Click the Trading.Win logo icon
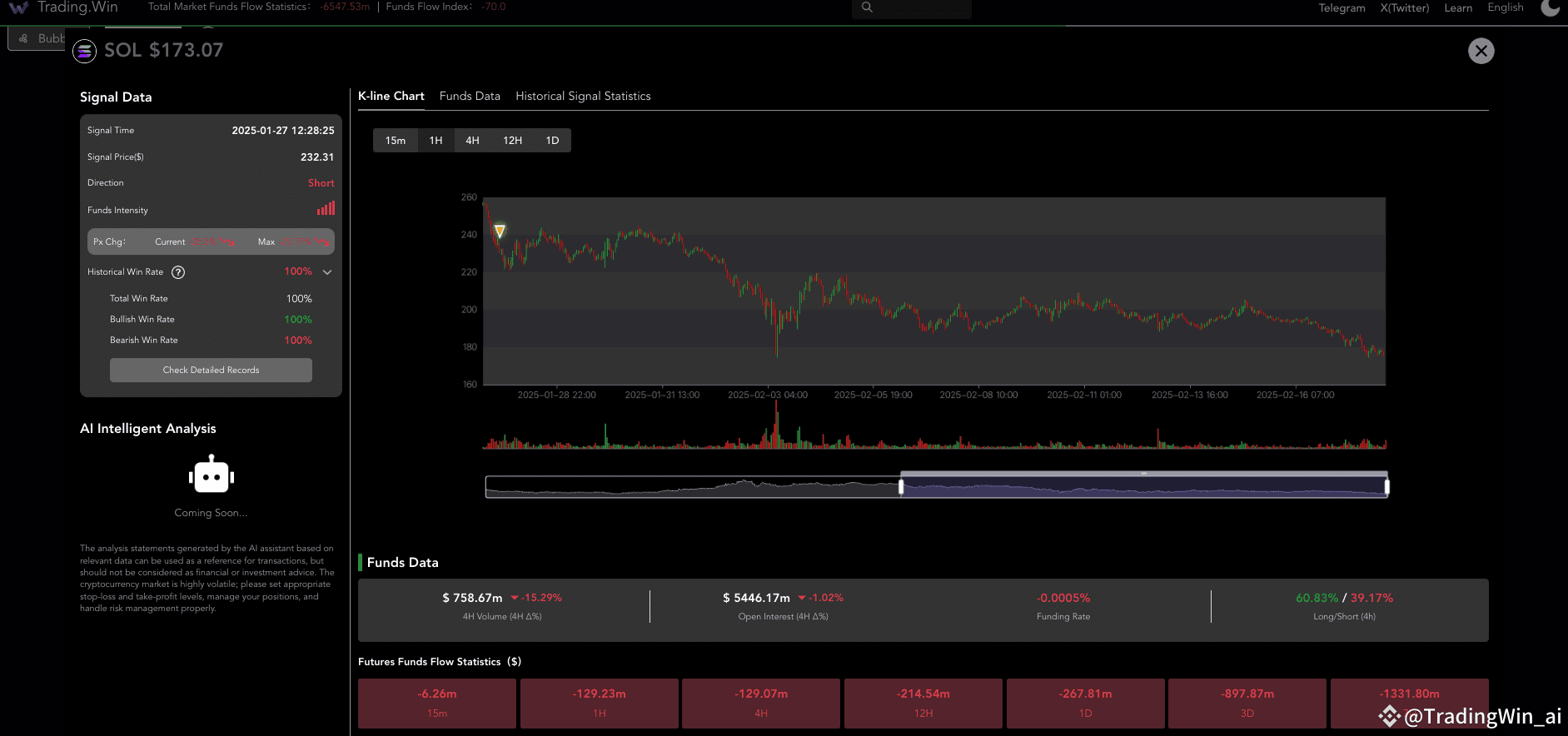1568x736 pixels. click(18, 7)
